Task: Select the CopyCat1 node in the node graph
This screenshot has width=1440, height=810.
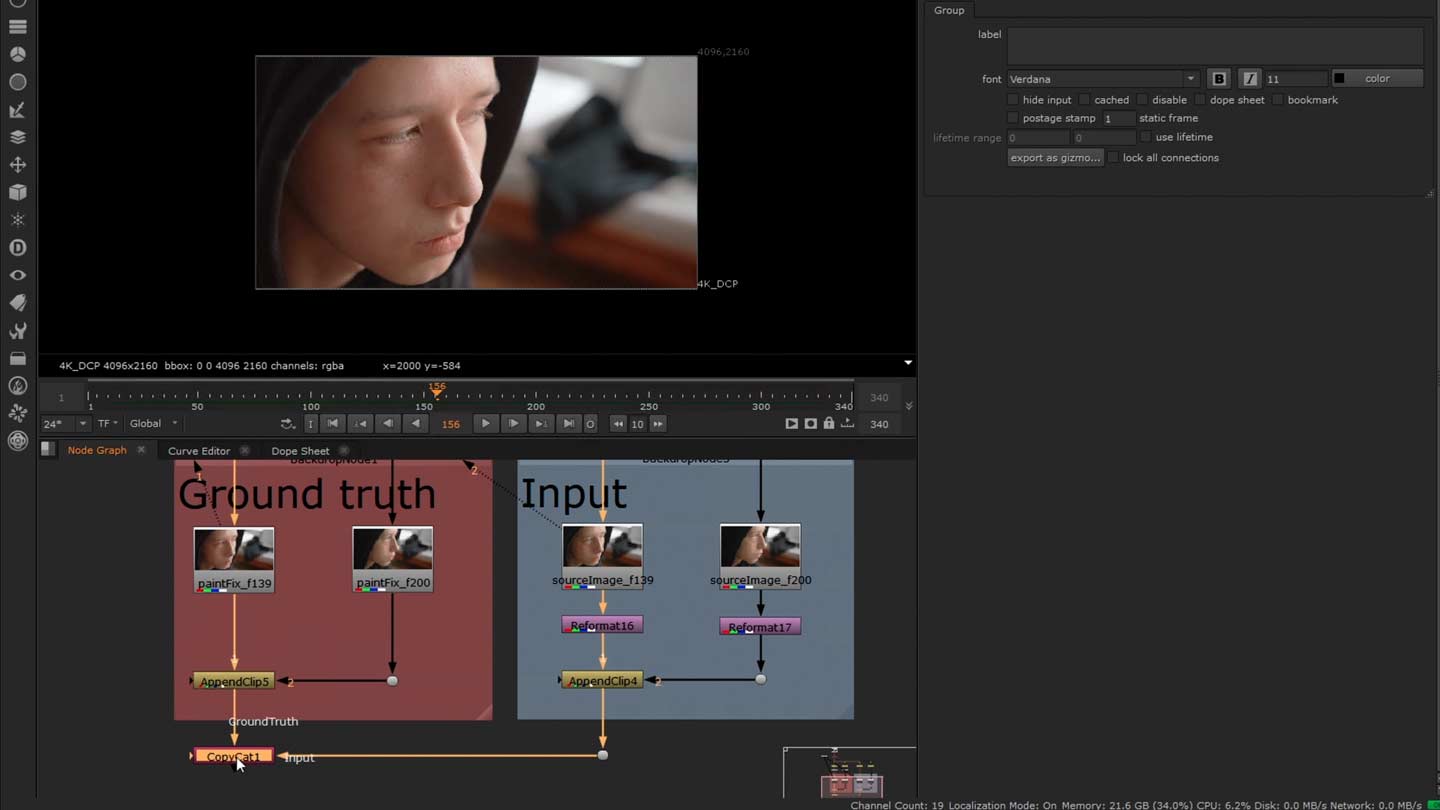Action: coord(233,756)
